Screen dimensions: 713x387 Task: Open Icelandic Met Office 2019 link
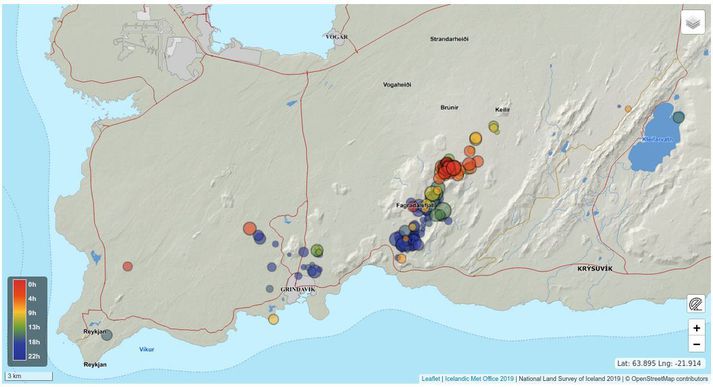[479, 379]
